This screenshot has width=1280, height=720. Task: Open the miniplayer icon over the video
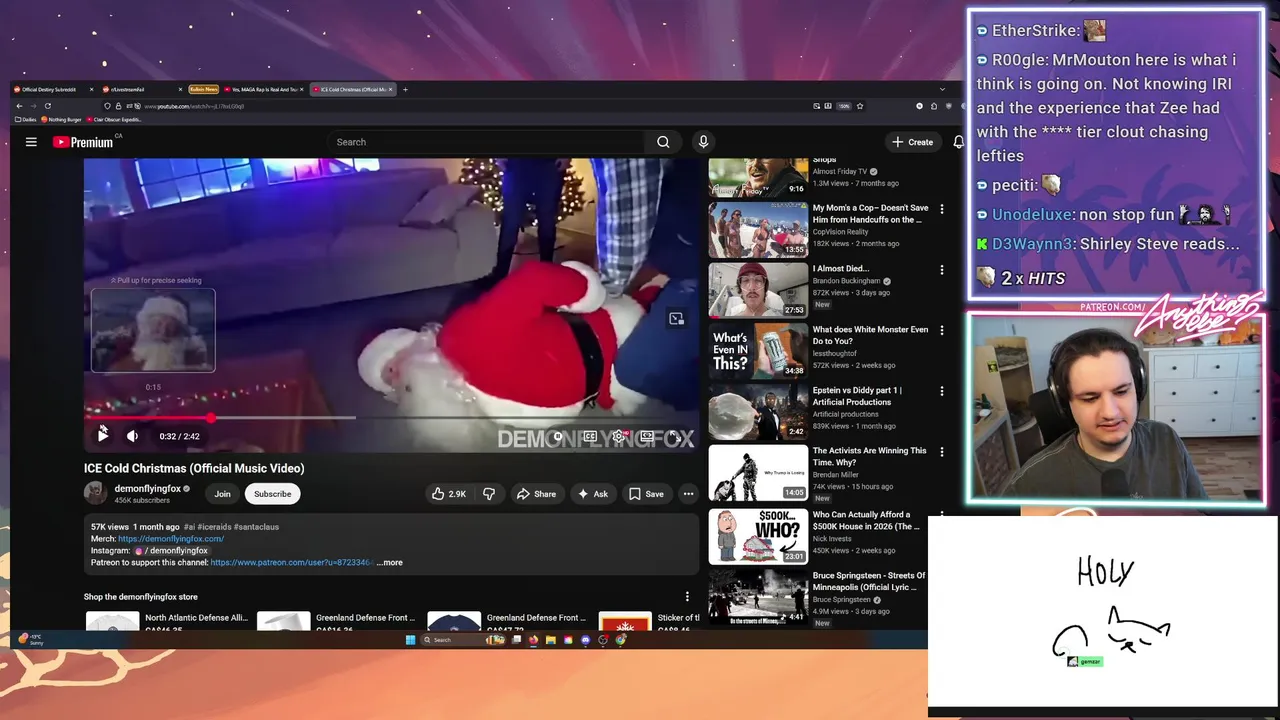(x=677, y=319)
